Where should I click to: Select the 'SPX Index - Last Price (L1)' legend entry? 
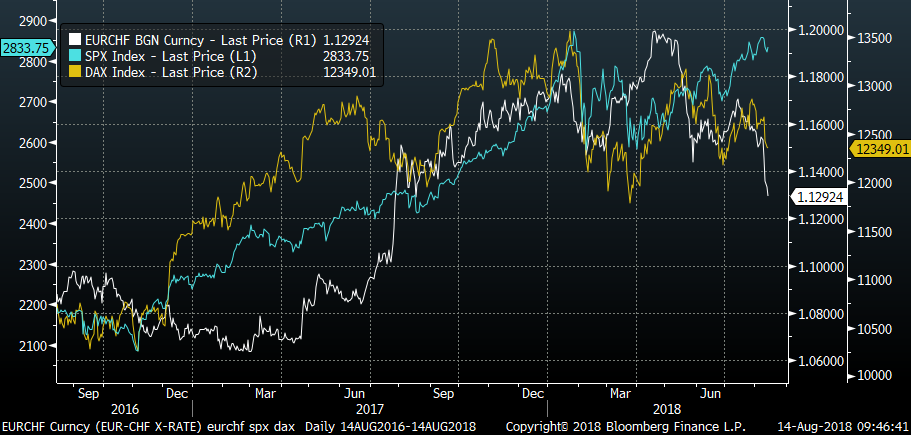click(x=171, y=56)
